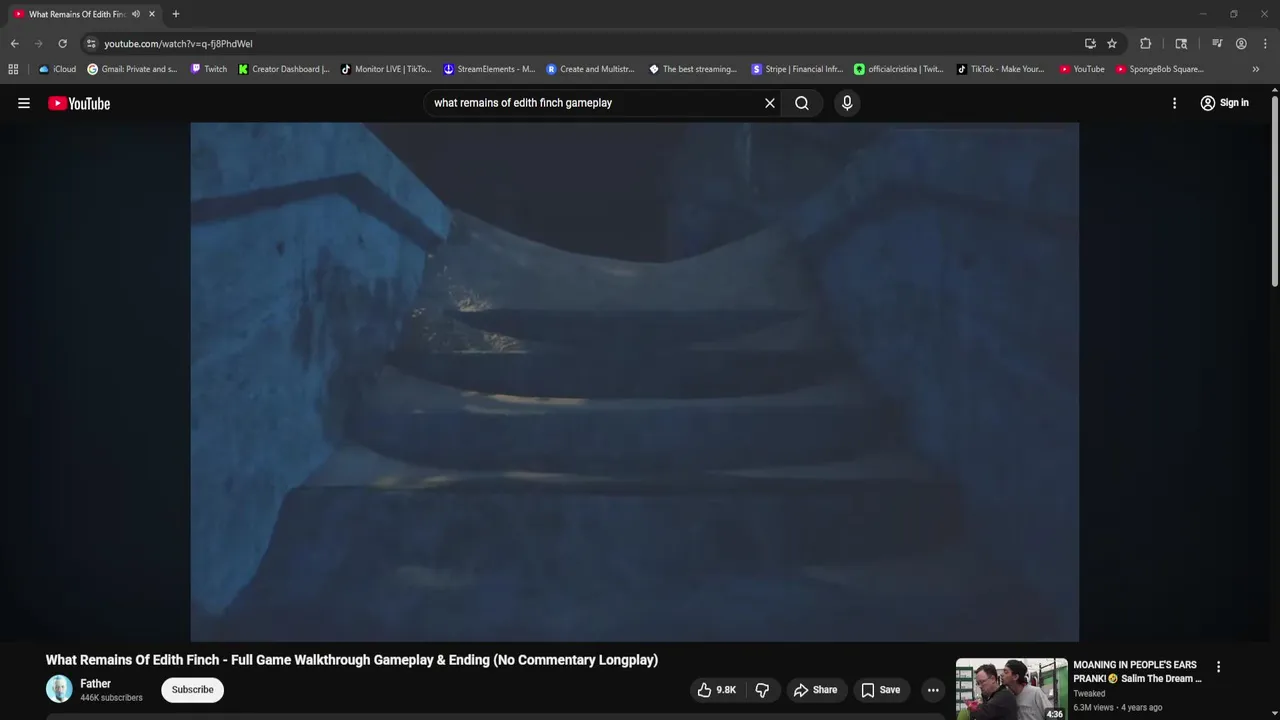Go to the YouTube home logo
Screen dimensions: 1280x720
(x=79, y=103)
